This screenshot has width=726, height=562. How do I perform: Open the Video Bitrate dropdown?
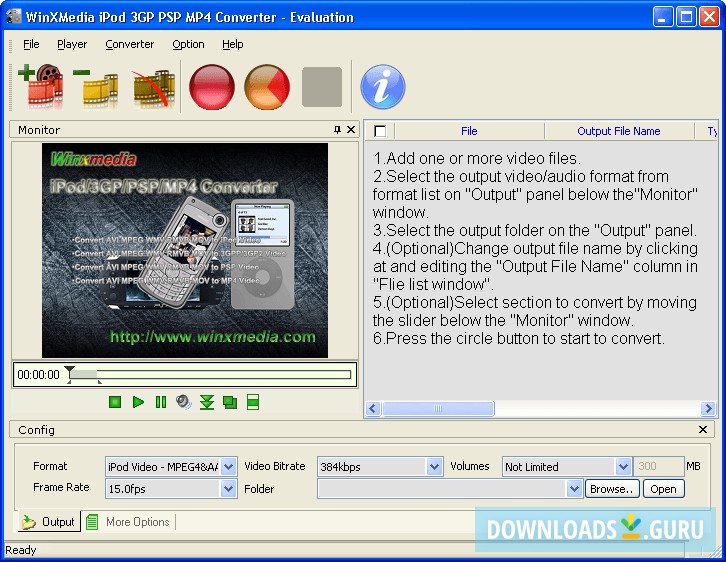[x=434, y=466]
